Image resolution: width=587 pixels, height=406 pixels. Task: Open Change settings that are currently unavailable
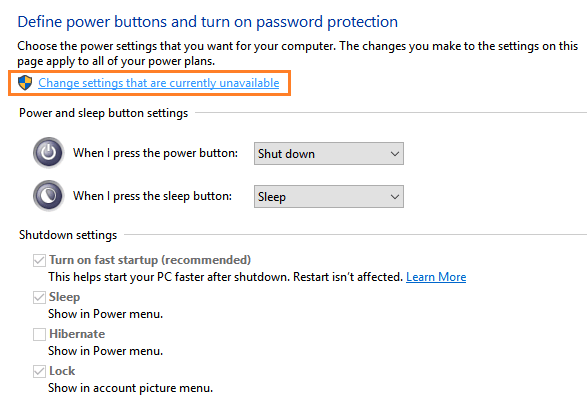[x=158, y=83]
